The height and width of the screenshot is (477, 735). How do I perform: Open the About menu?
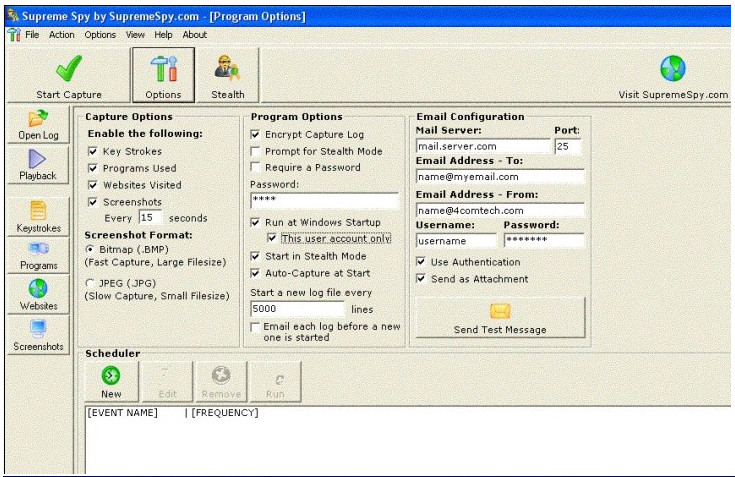point(195,35)
